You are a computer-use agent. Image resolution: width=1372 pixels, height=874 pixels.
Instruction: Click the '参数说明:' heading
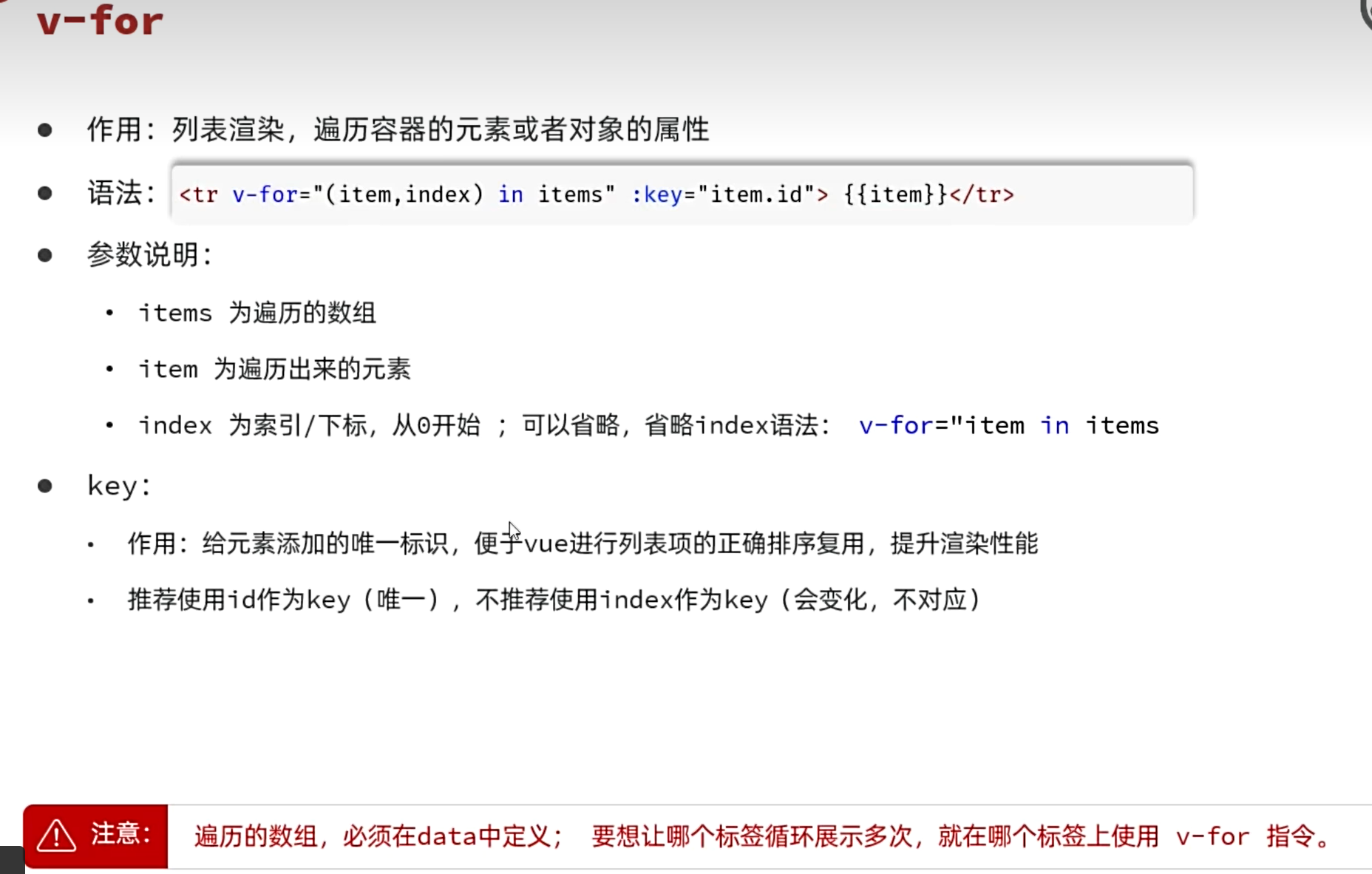150,254
